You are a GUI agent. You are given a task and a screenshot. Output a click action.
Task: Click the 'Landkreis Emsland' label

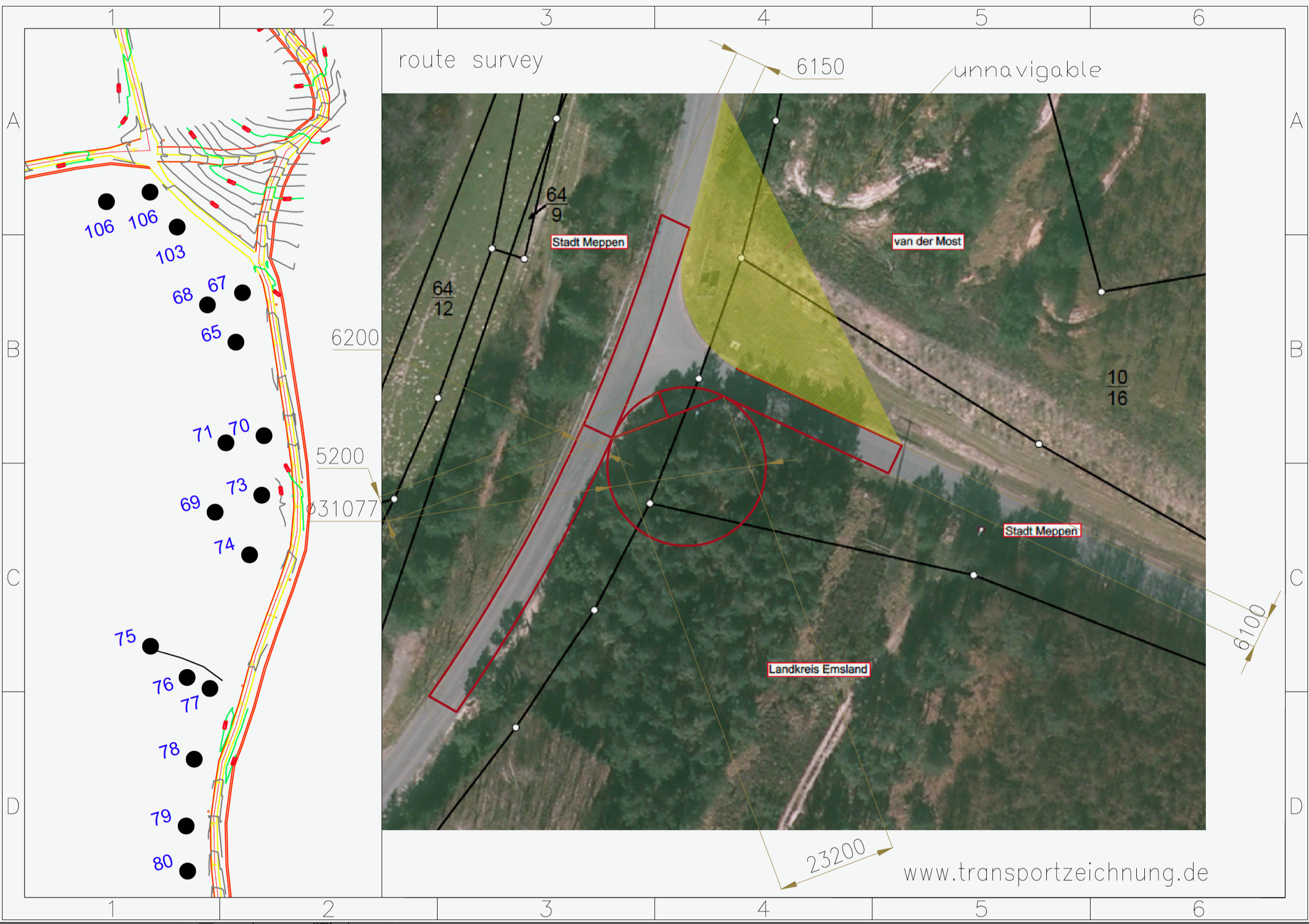coord(818,669)
